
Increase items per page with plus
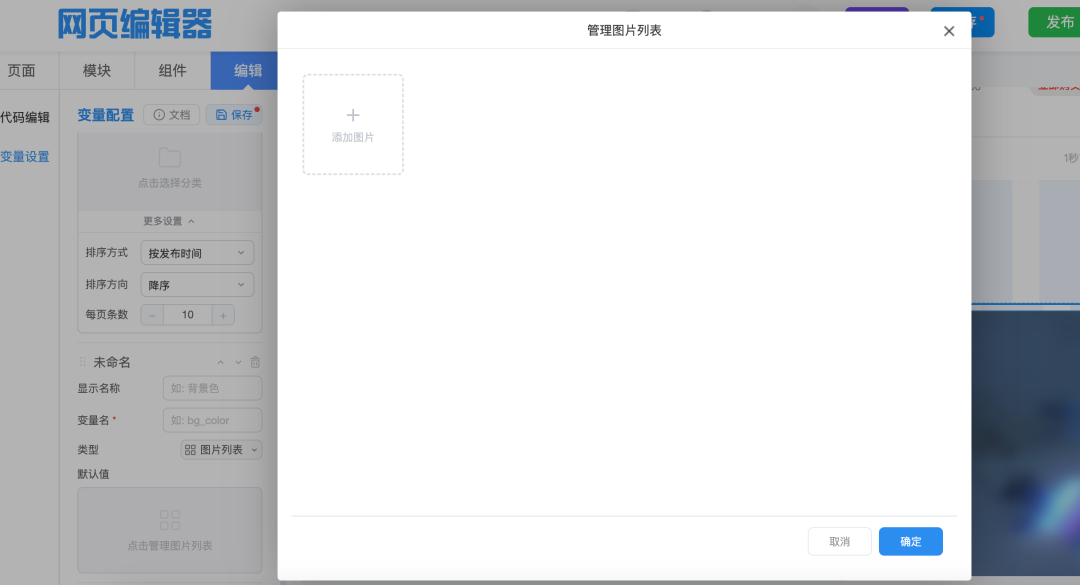click(223, 315)
